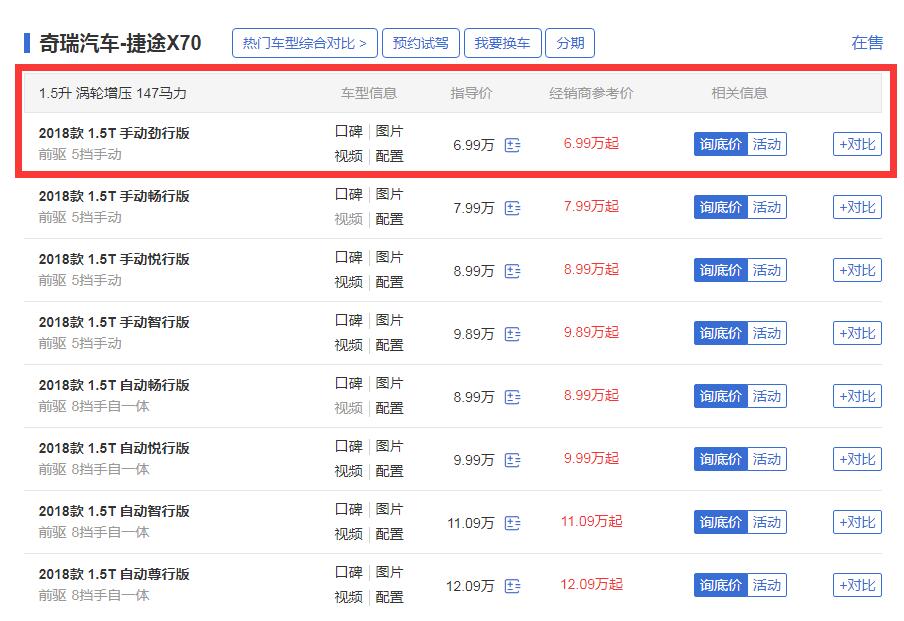The image size is (904, 621).
Task: Open price calculator icon for 自动畅行版
Action: [x=512, y=397]
